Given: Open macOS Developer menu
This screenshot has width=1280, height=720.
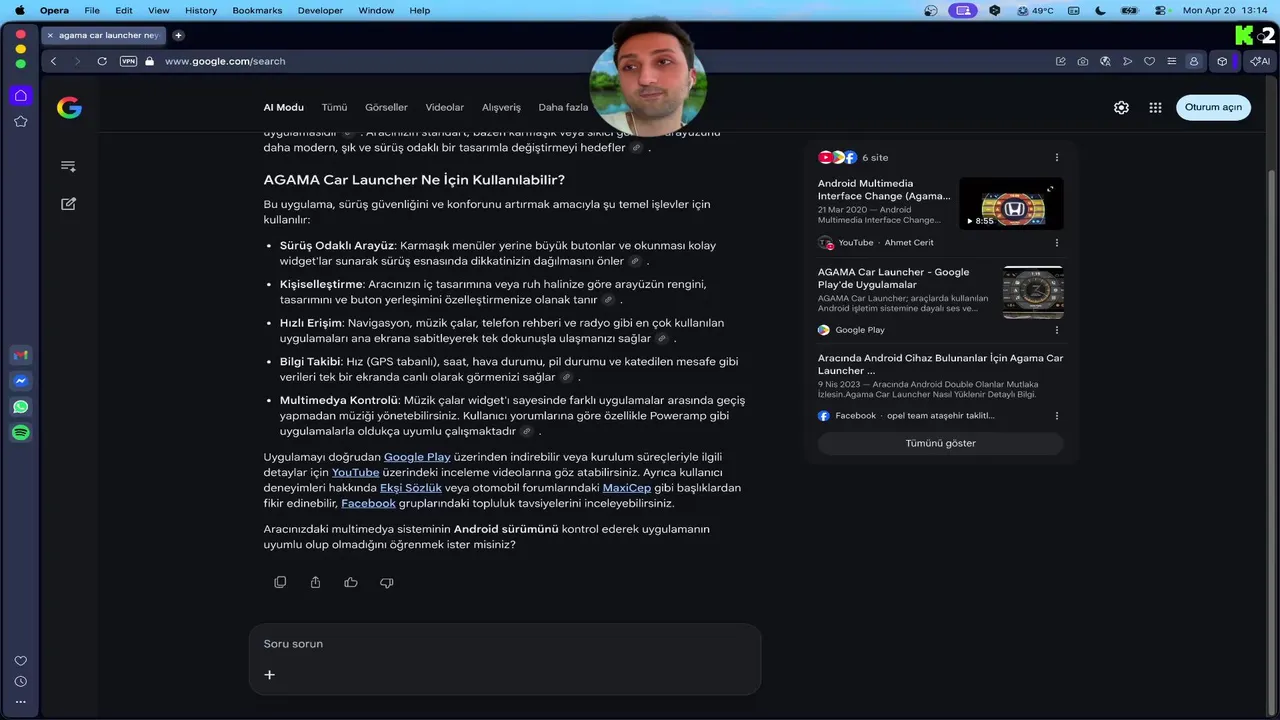Looking at the screenshot, I should pos(320,10).
